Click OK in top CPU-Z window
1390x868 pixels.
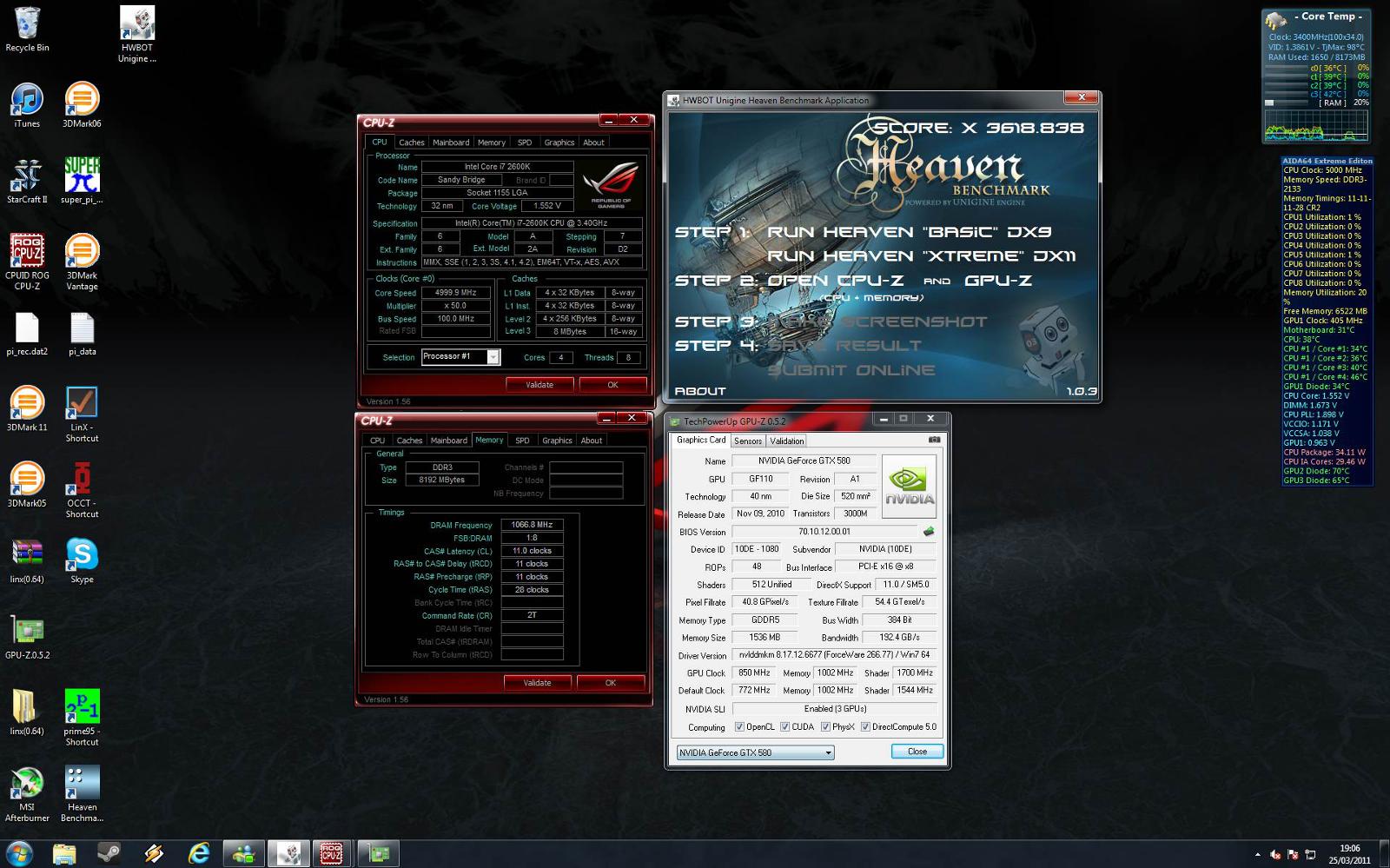[612, 384]
